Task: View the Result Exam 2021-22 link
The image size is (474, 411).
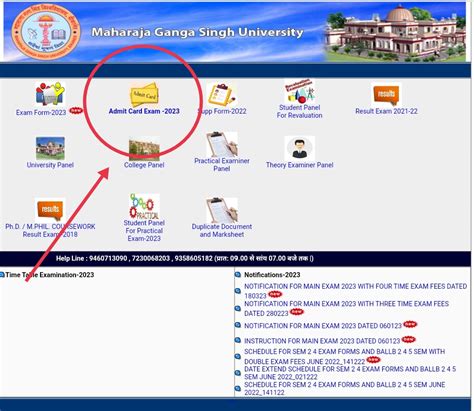Action: point(386,111)
